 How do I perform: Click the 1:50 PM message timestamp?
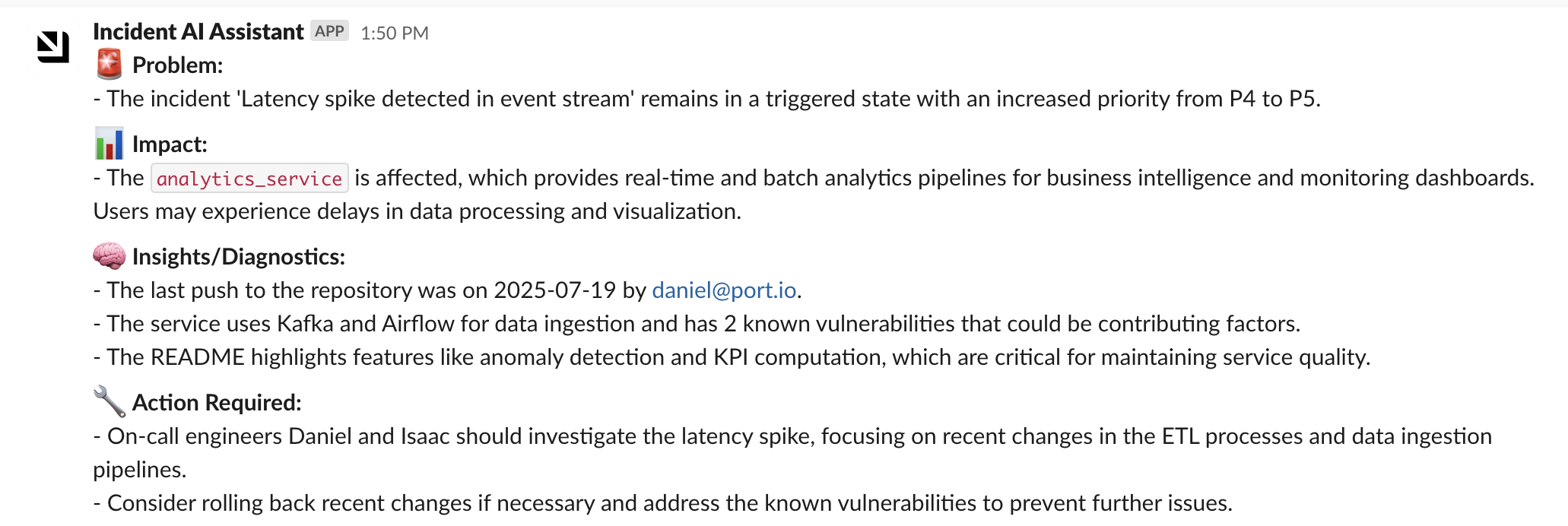pyautogui.click(x=395, y=33)
